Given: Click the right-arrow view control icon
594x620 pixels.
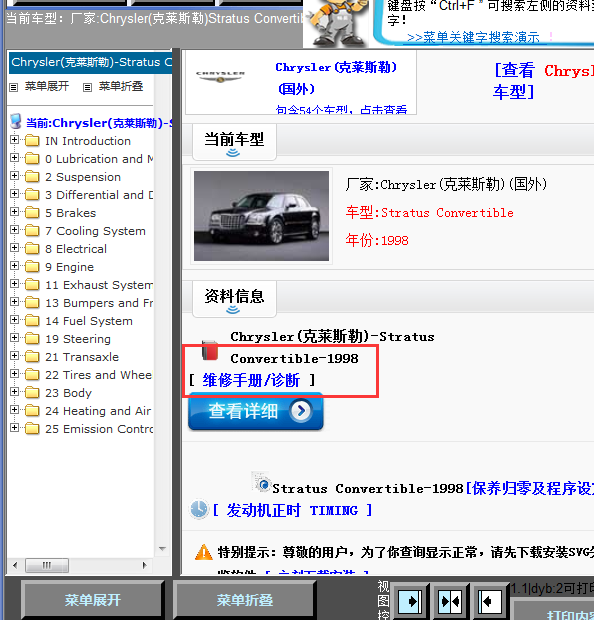Looking at the screenshot, I should click(x=410, y=601).
